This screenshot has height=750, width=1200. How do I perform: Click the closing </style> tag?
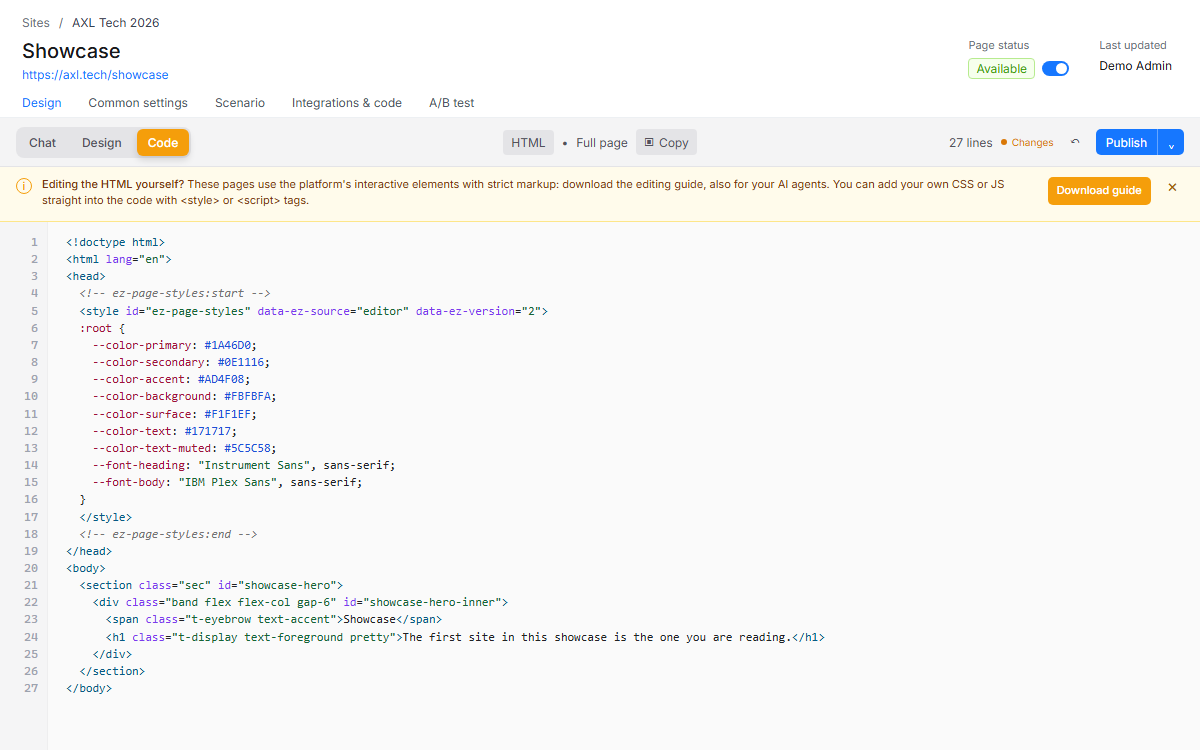pyautogui.click(x=106, y=517)
